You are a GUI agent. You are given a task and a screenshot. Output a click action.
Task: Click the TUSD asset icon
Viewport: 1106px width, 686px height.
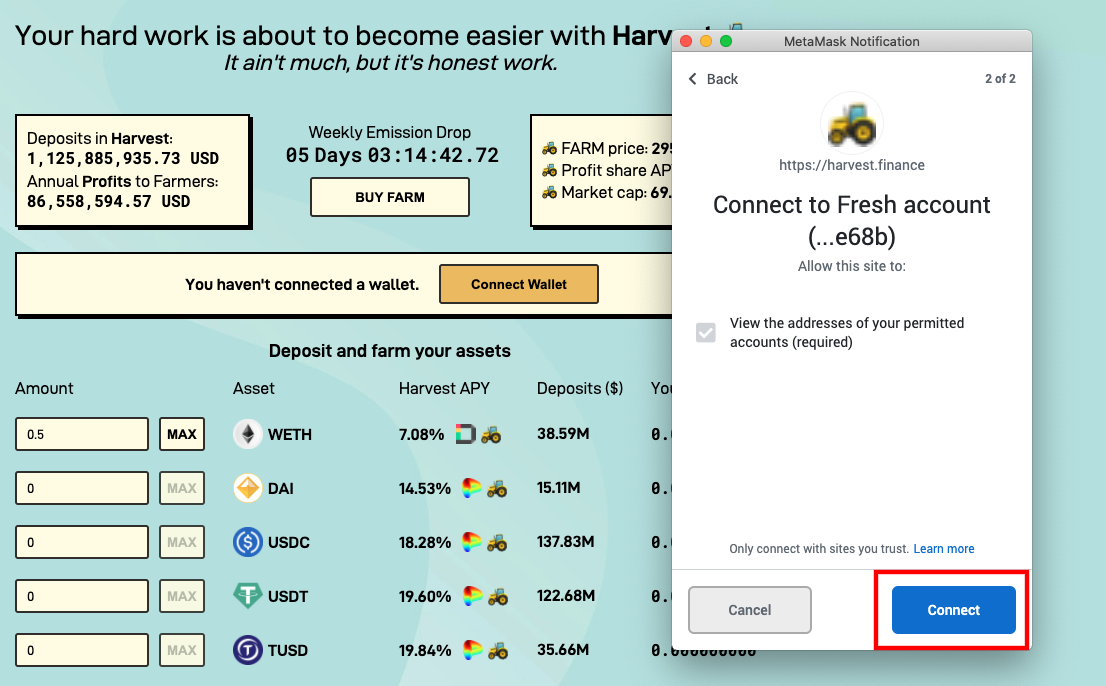(x=248, y=650)
